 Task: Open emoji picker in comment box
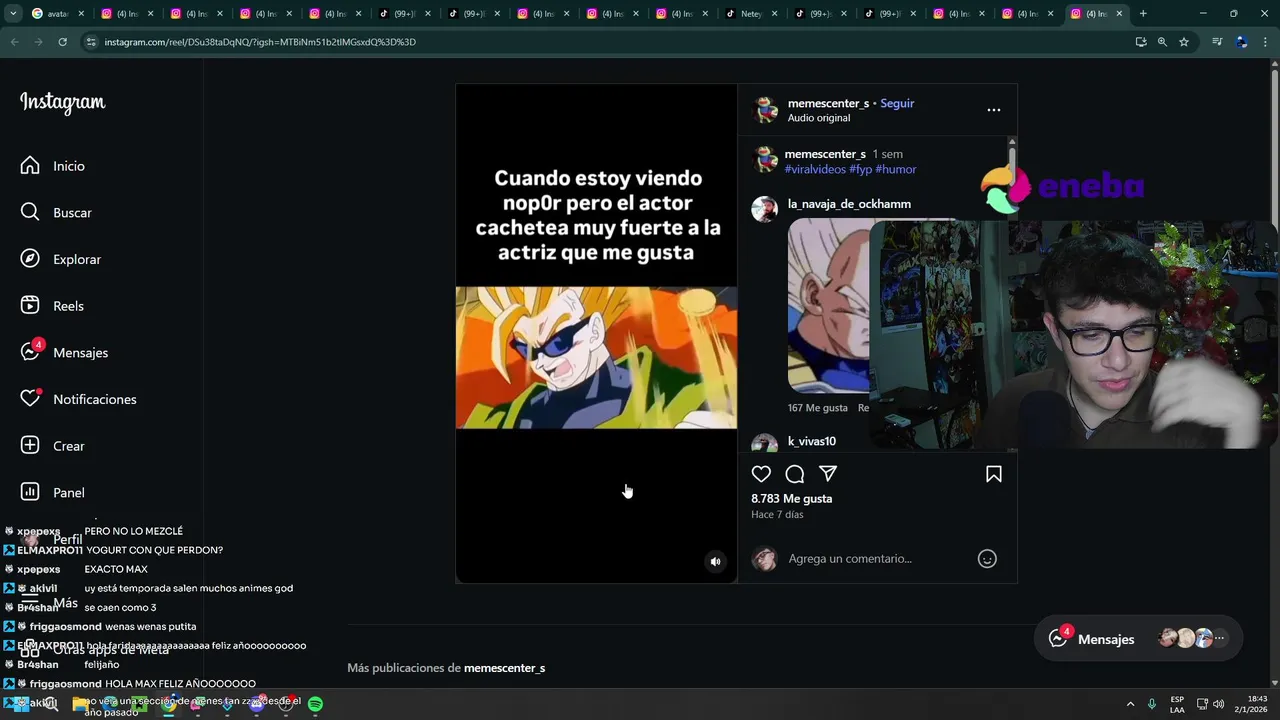click(987, 559)
